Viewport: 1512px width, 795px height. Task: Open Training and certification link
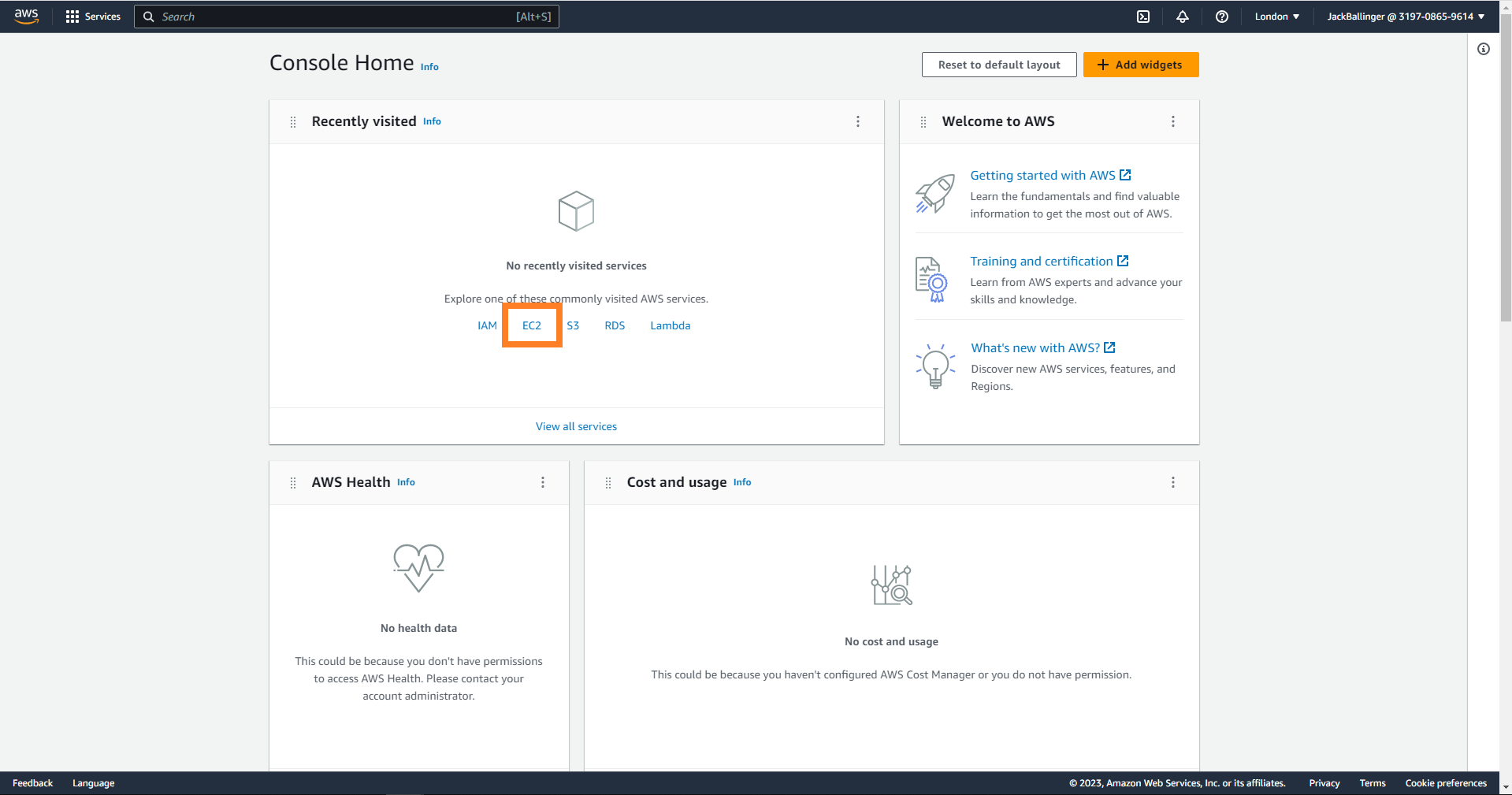tap(1049, 262)
